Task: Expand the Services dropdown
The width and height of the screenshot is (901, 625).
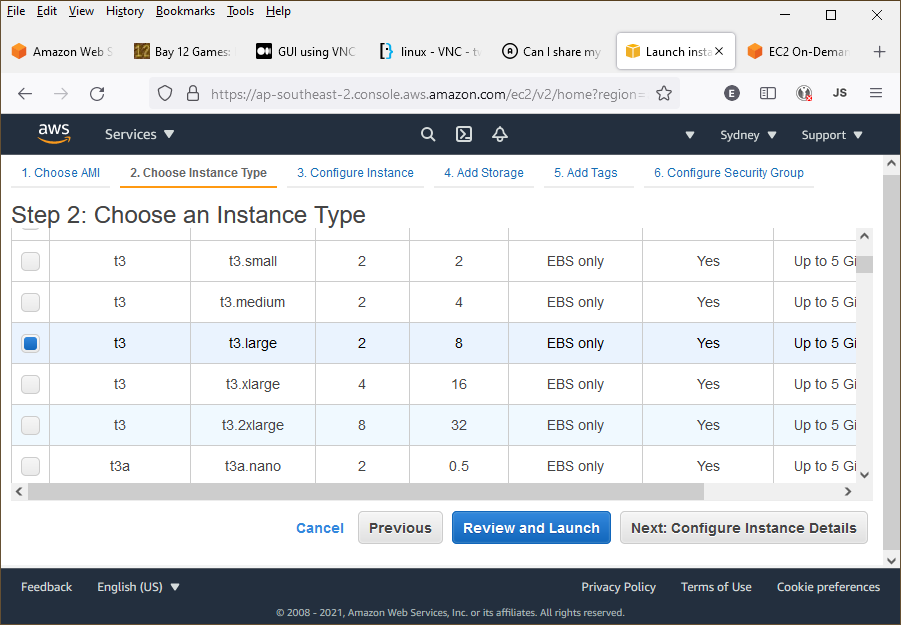Action: pyautogui.click(x=139, y=134)
